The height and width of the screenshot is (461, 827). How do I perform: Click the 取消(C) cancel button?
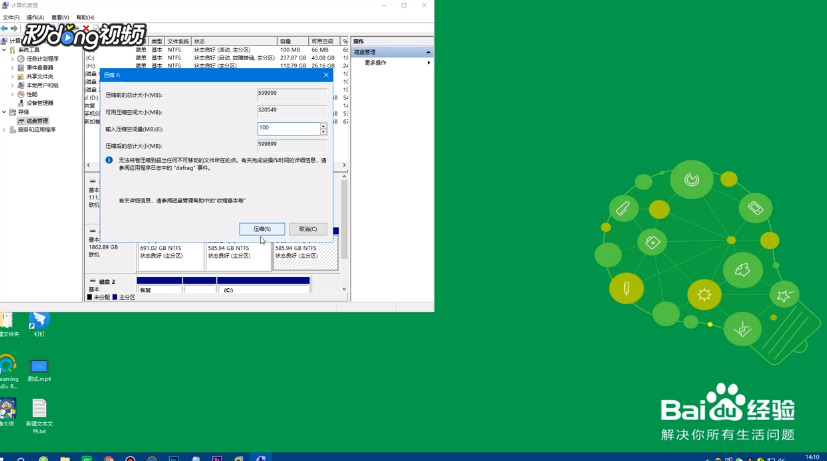[x=307, y=229]
